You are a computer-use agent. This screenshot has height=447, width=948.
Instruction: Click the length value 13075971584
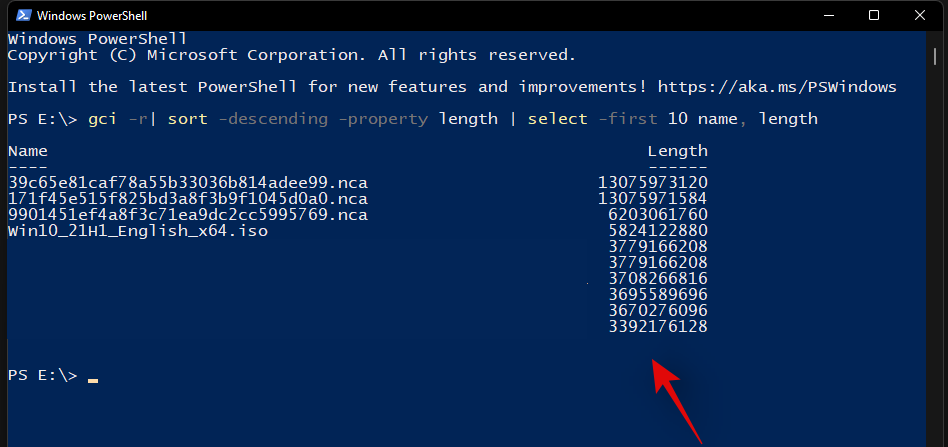click(652, 199)
